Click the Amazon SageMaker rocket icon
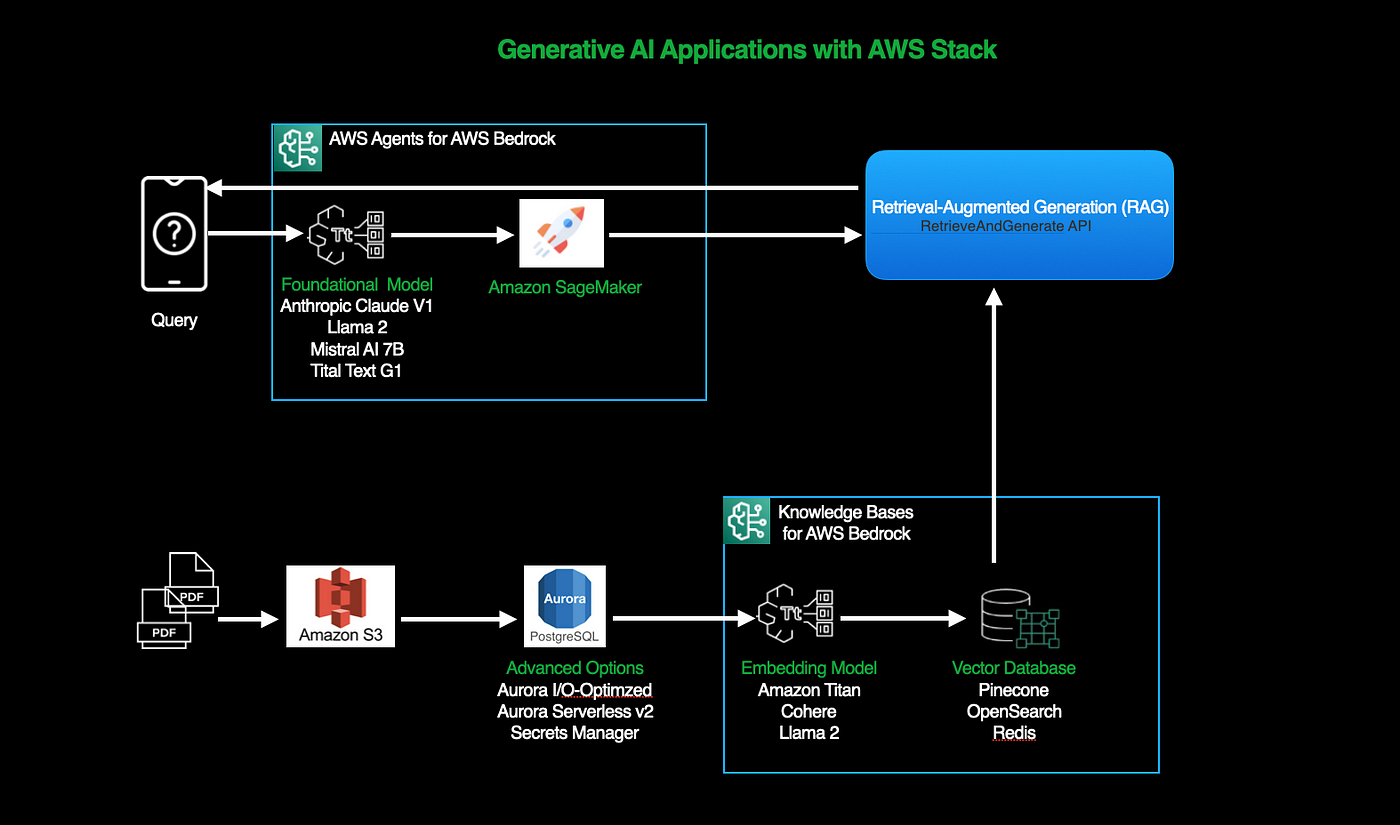1400x825 pixels. [x=562, y=233]
